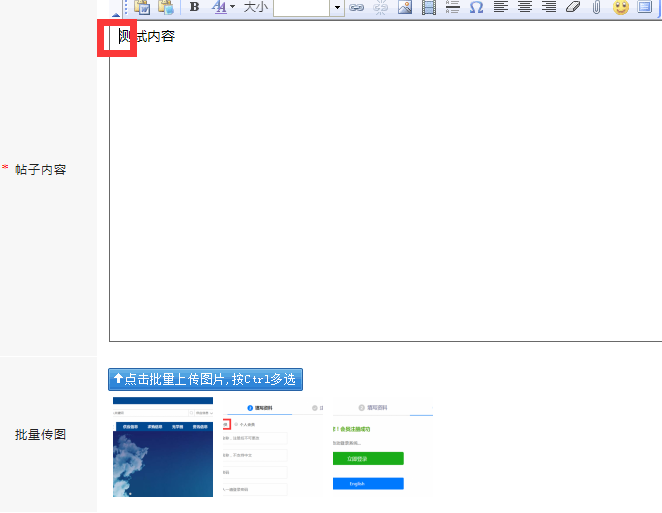The height and width of the screenshot is (513, 662).
Task: Select the blue smoke website thumbnail
Action: click(x=163, y=447)
